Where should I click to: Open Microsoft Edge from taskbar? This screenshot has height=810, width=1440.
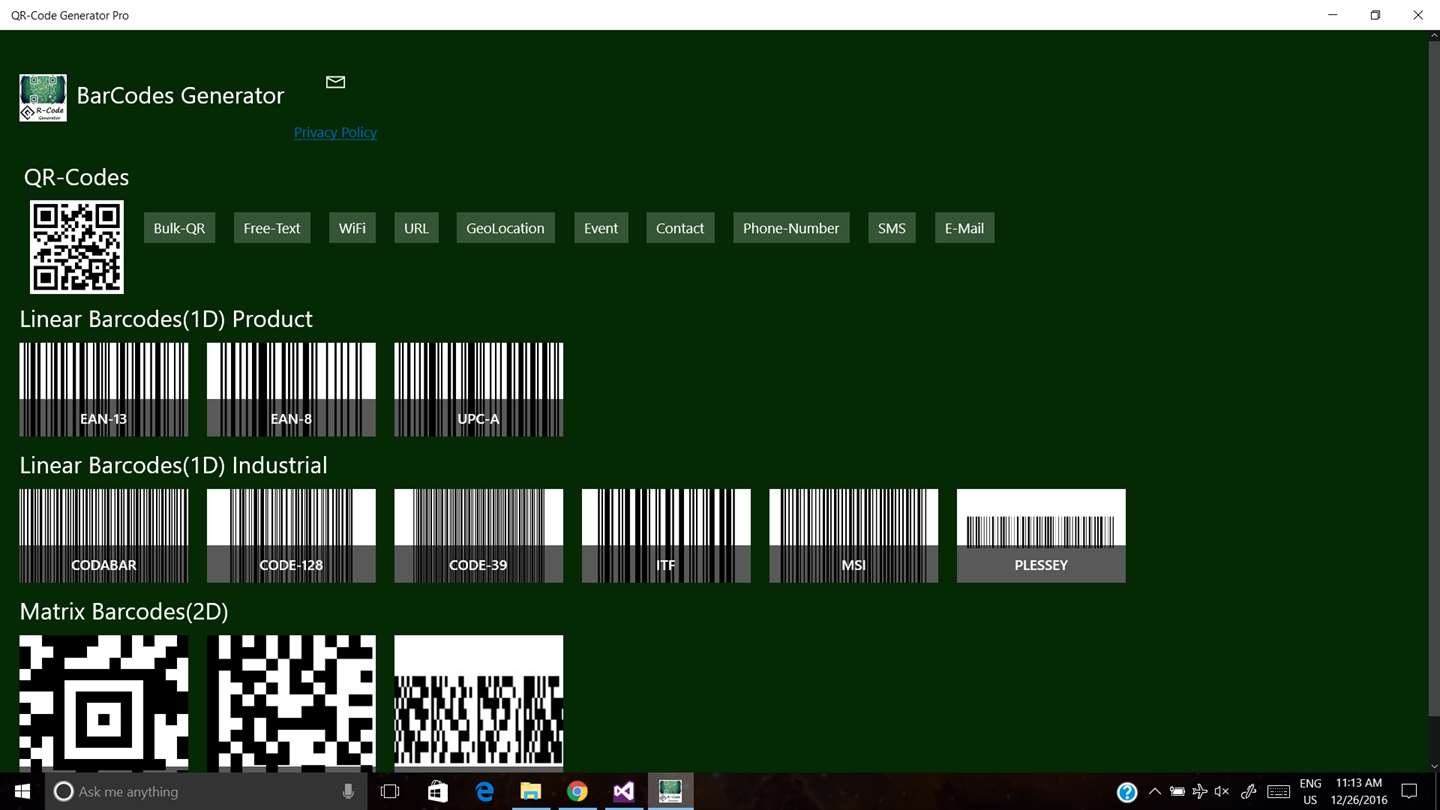tap(484, 791)
